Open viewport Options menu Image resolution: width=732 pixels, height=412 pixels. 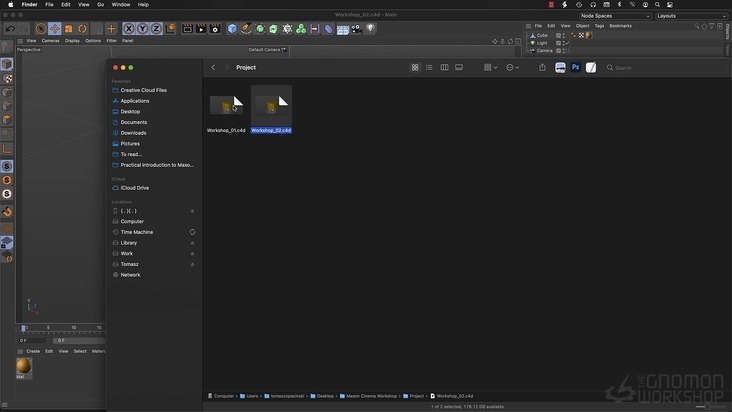[93, 41]
